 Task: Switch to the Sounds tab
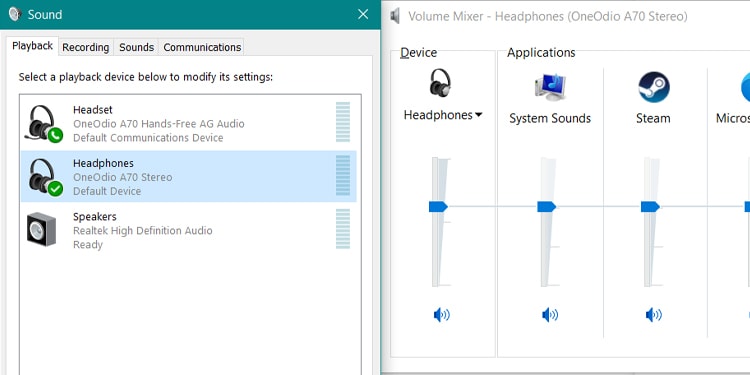(x=136, y=47)
